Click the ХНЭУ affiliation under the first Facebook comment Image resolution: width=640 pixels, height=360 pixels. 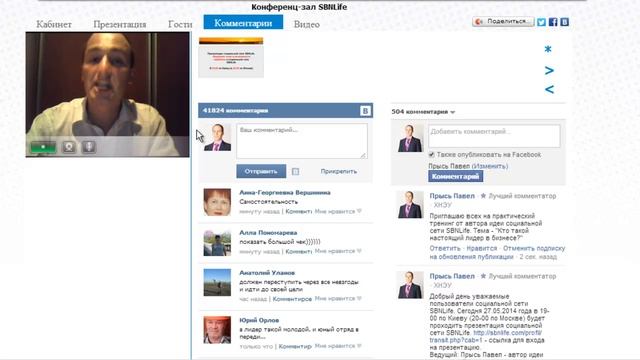(x=442, y=205)
